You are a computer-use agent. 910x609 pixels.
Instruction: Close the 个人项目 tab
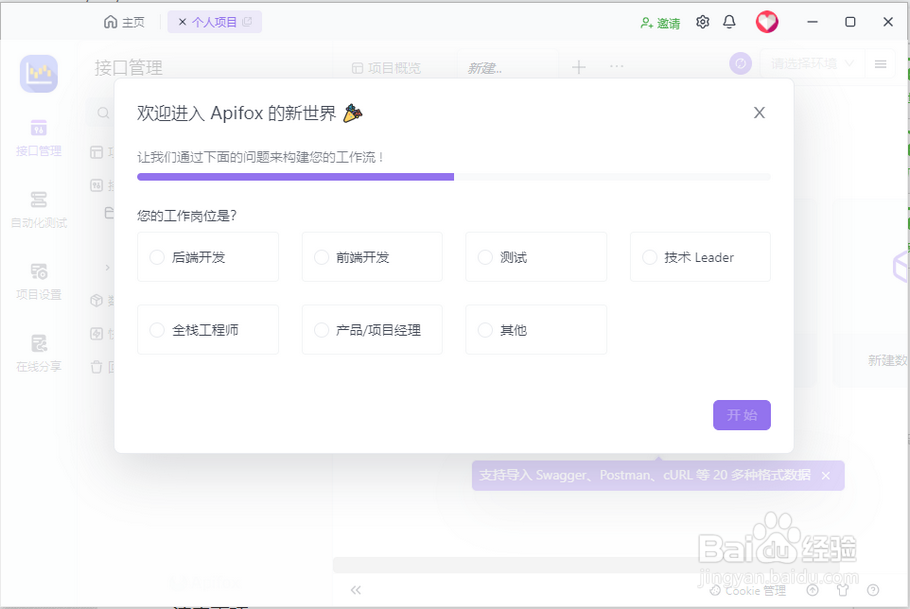(x=182, y=22)
